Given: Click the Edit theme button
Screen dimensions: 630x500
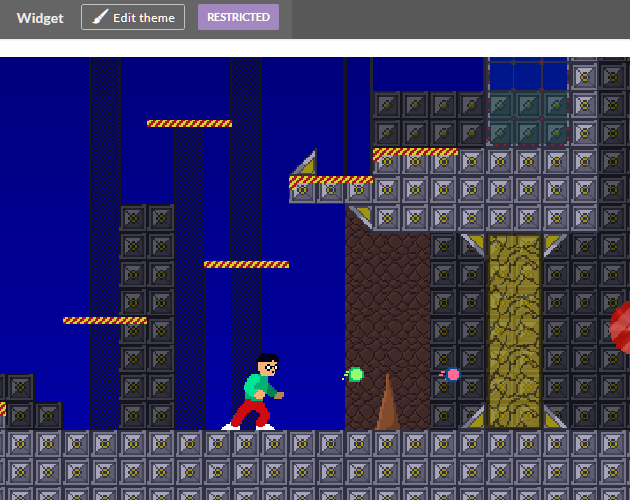Looking at the screenshot, I should (x=133, y=17).
